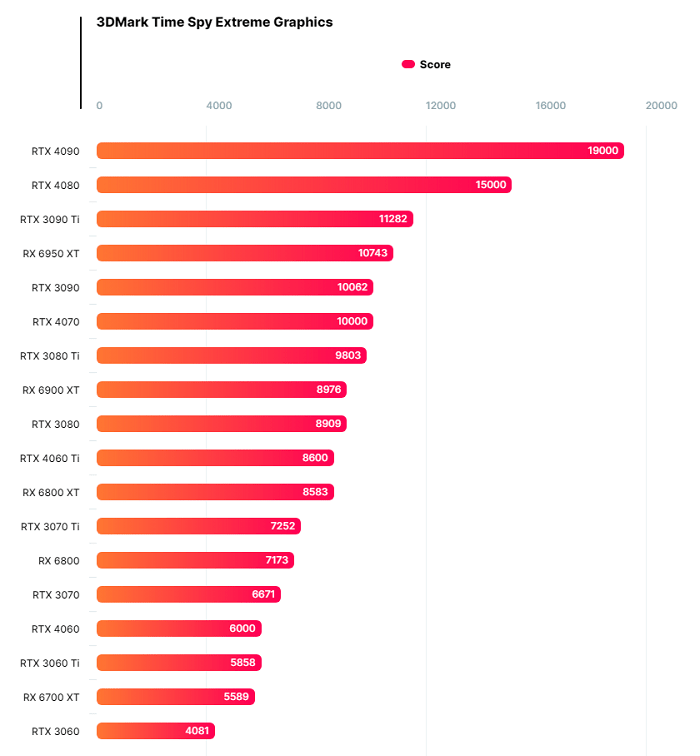Select the RTX 4060 Ti label
700x756 pixels.
tap(50, 459)
